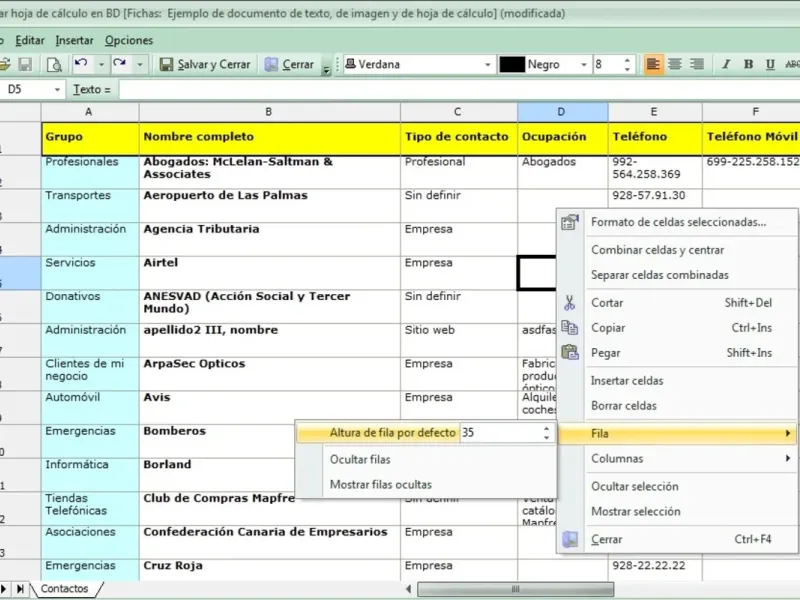Toggle italic formatting
800x600 pixels.
point(726,64)
